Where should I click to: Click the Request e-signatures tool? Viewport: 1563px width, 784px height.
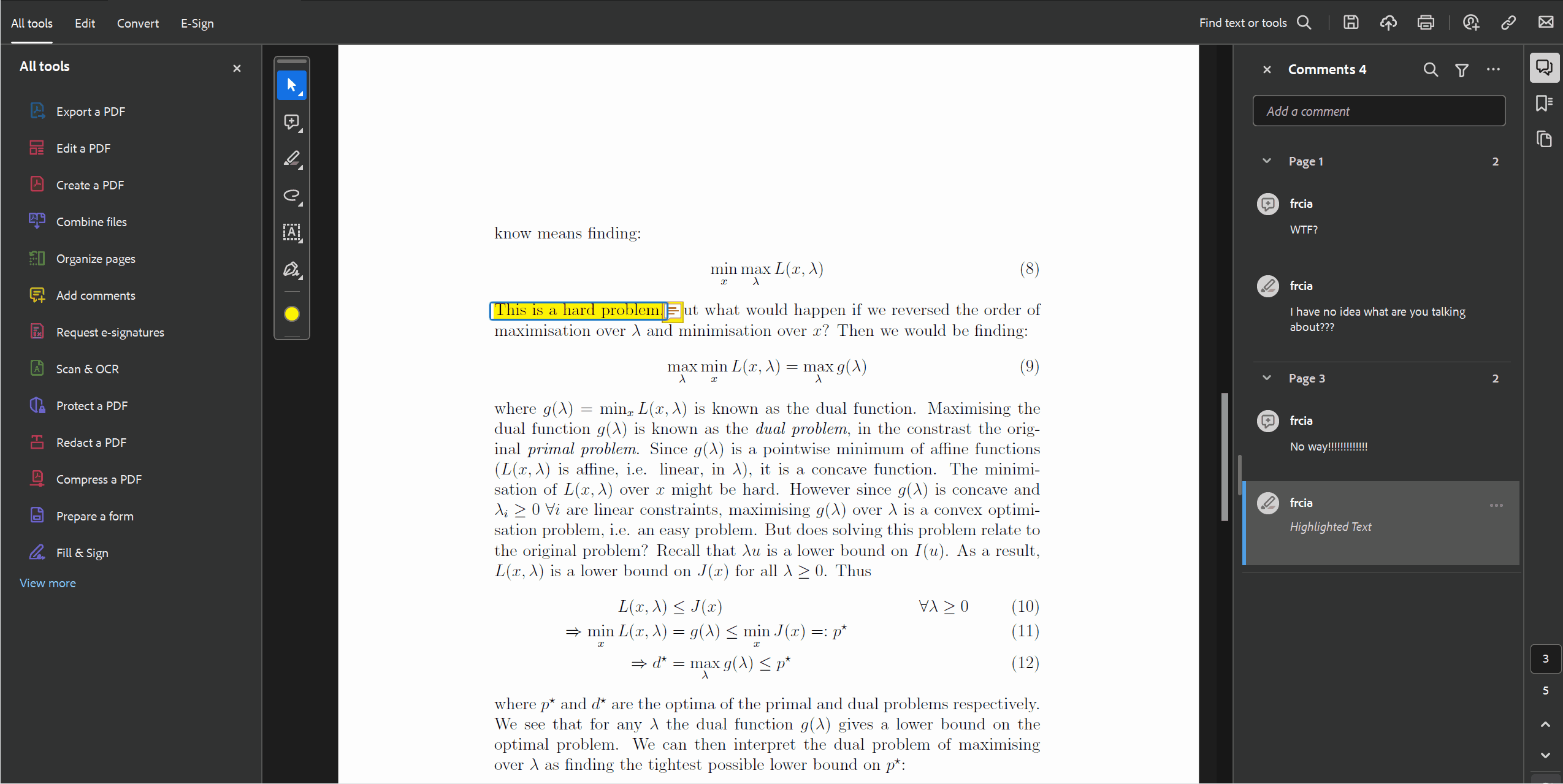pyautogui.click(x=110, y=332)
